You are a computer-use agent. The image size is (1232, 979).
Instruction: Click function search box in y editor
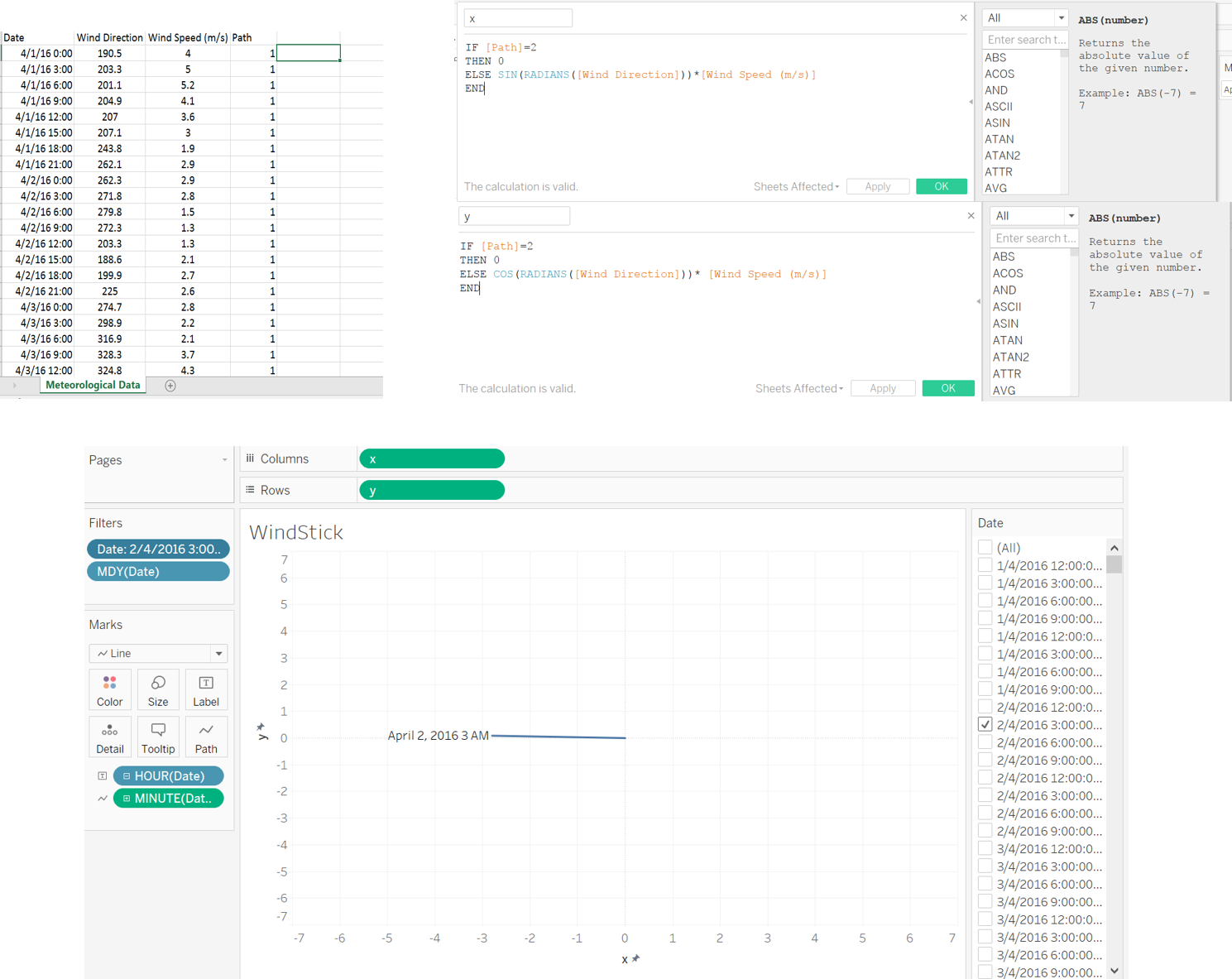1033,238
